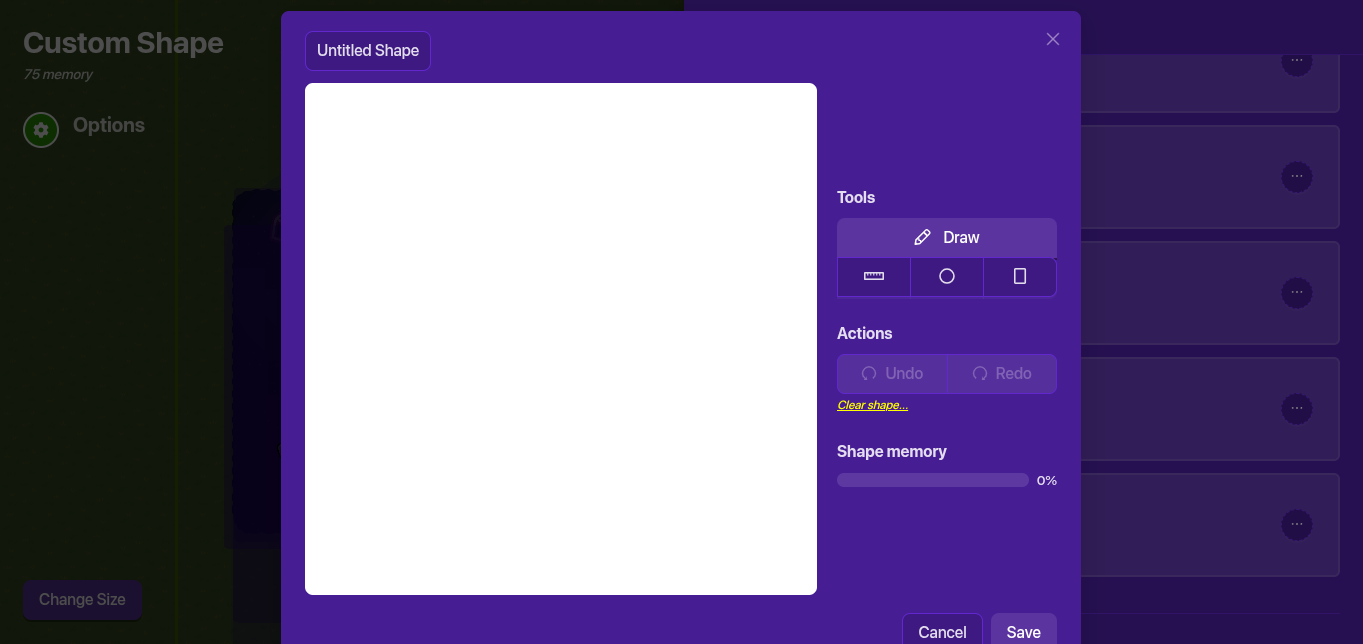Open the second ellipsis menu from the top
Screen dimensions: 1363x644
pyautogui.click(x=1296, y=177)
